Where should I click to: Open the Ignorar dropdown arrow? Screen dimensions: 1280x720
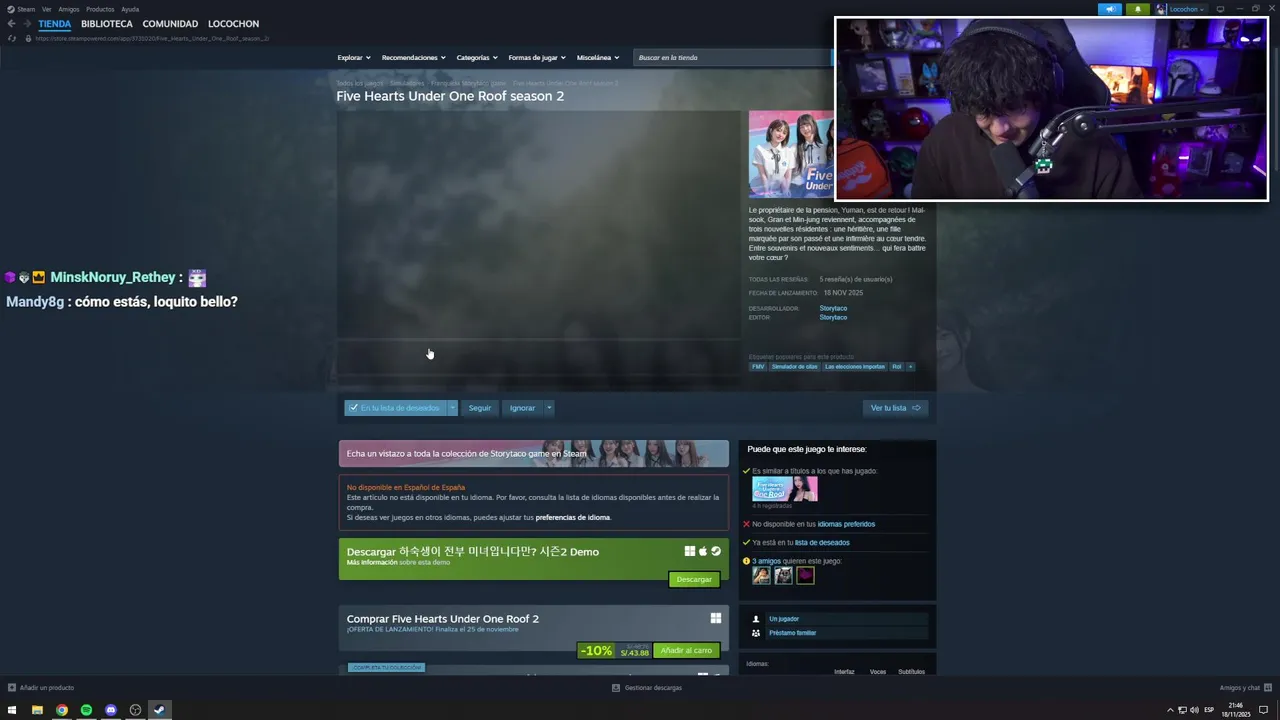tap(548, 408)
